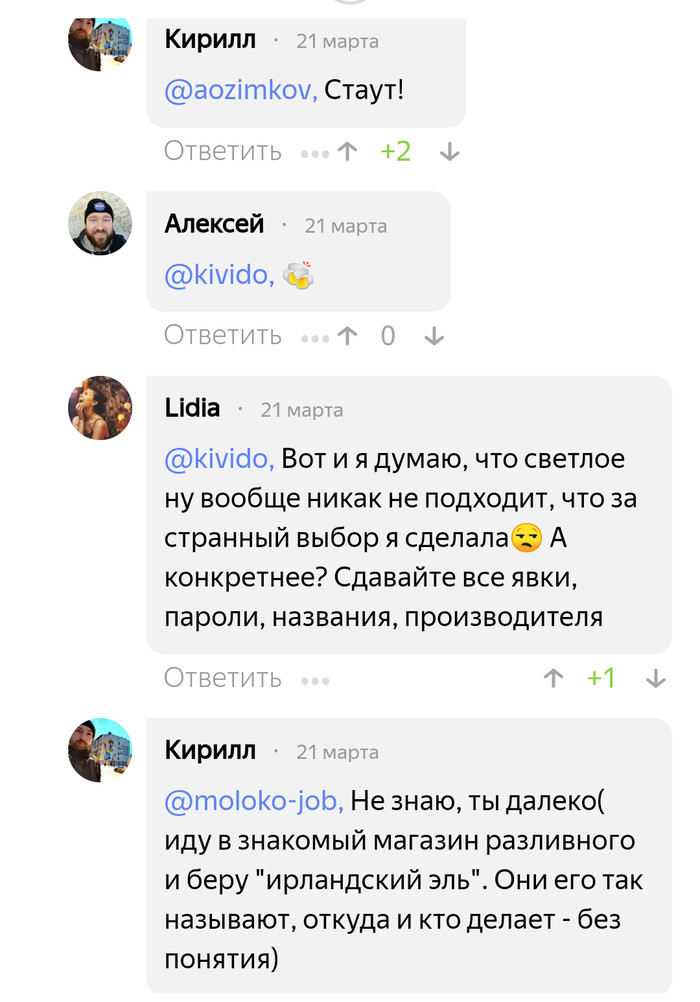The width and height of the screenshot is (700, 1002).
Task: Open @kivido mention in Алексей's comment
Action: click(x=219, y=275)
